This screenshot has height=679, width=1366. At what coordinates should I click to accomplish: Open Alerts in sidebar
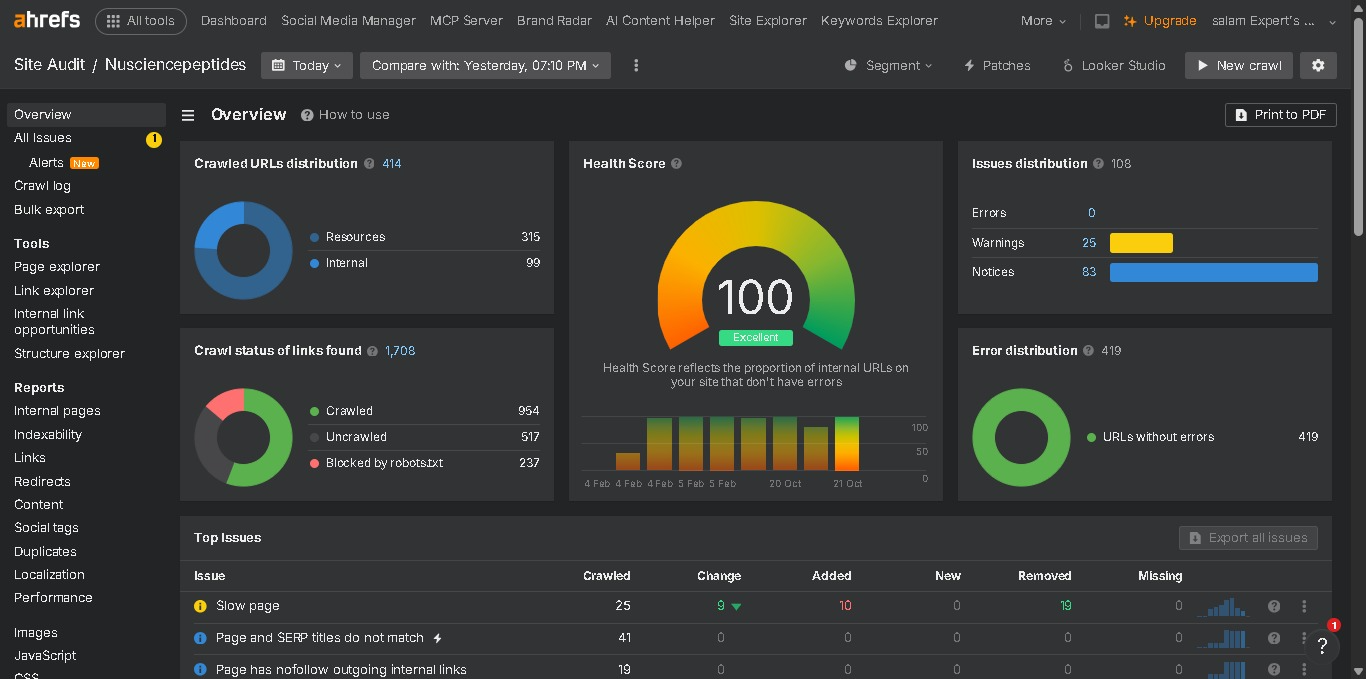tap(46, 162)
